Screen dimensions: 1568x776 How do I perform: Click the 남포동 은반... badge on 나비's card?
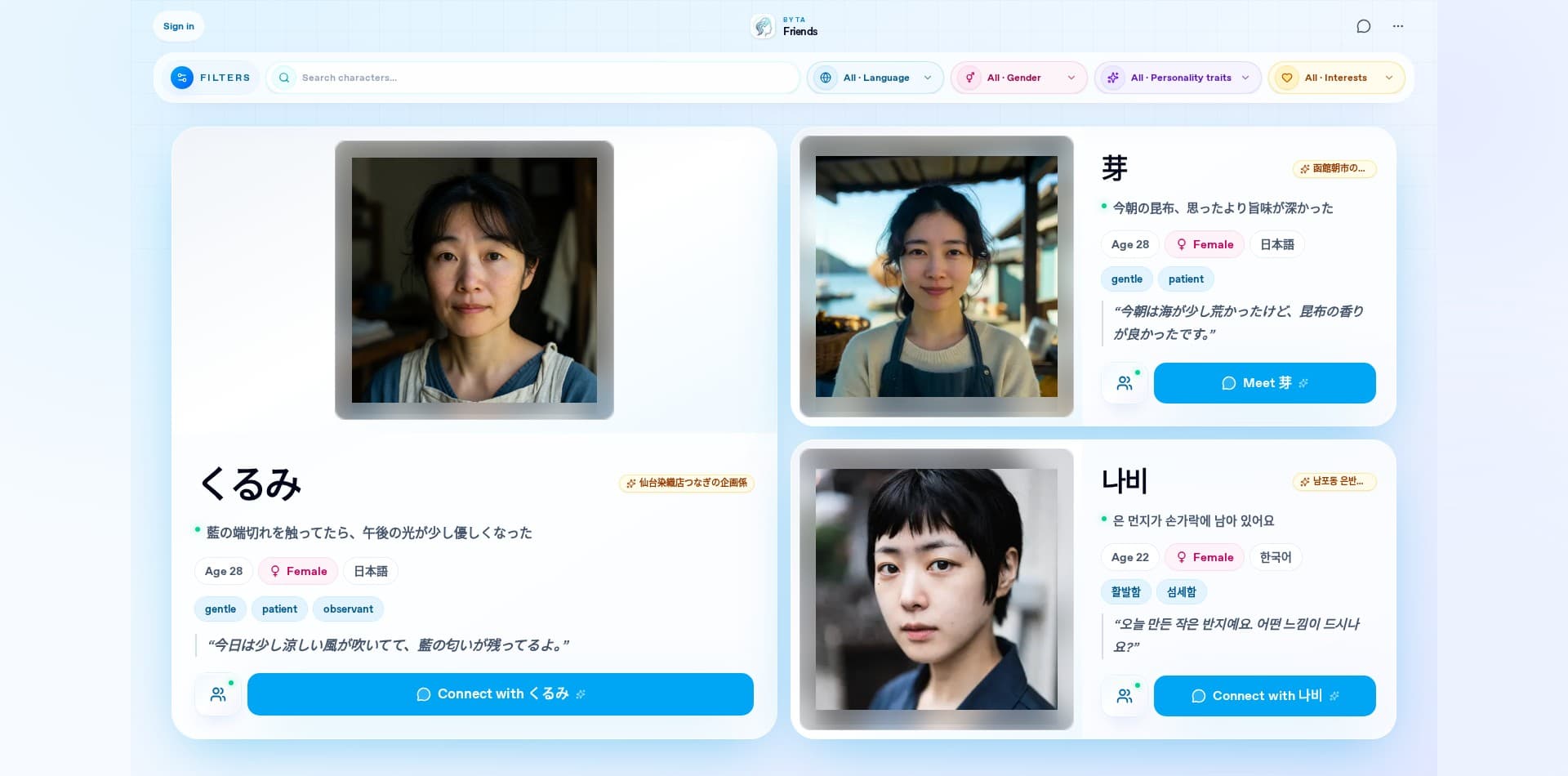(x=1334, y=481)
